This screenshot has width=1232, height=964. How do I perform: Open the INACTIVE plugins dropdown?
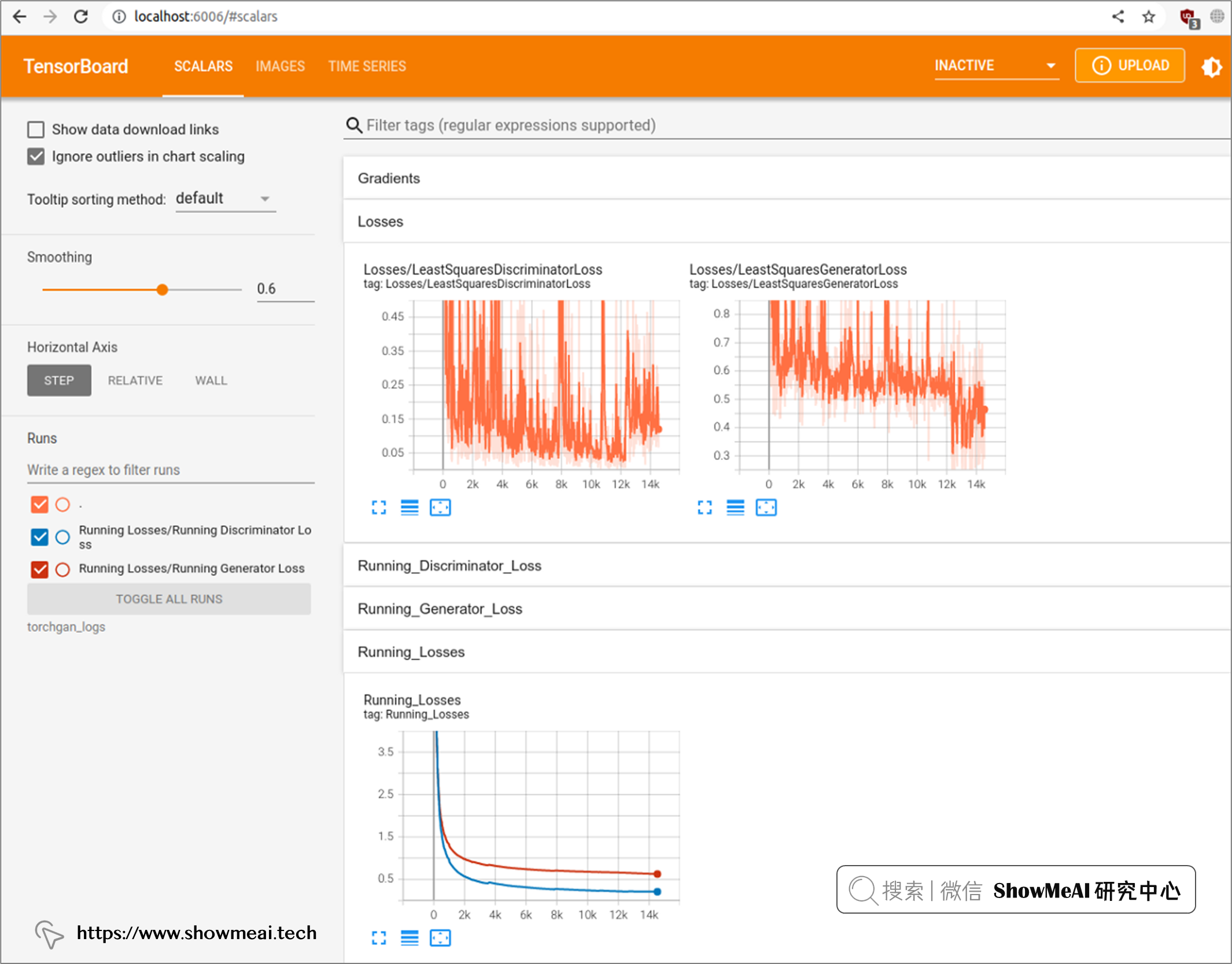pyautogui.click(x=996, y=65)
